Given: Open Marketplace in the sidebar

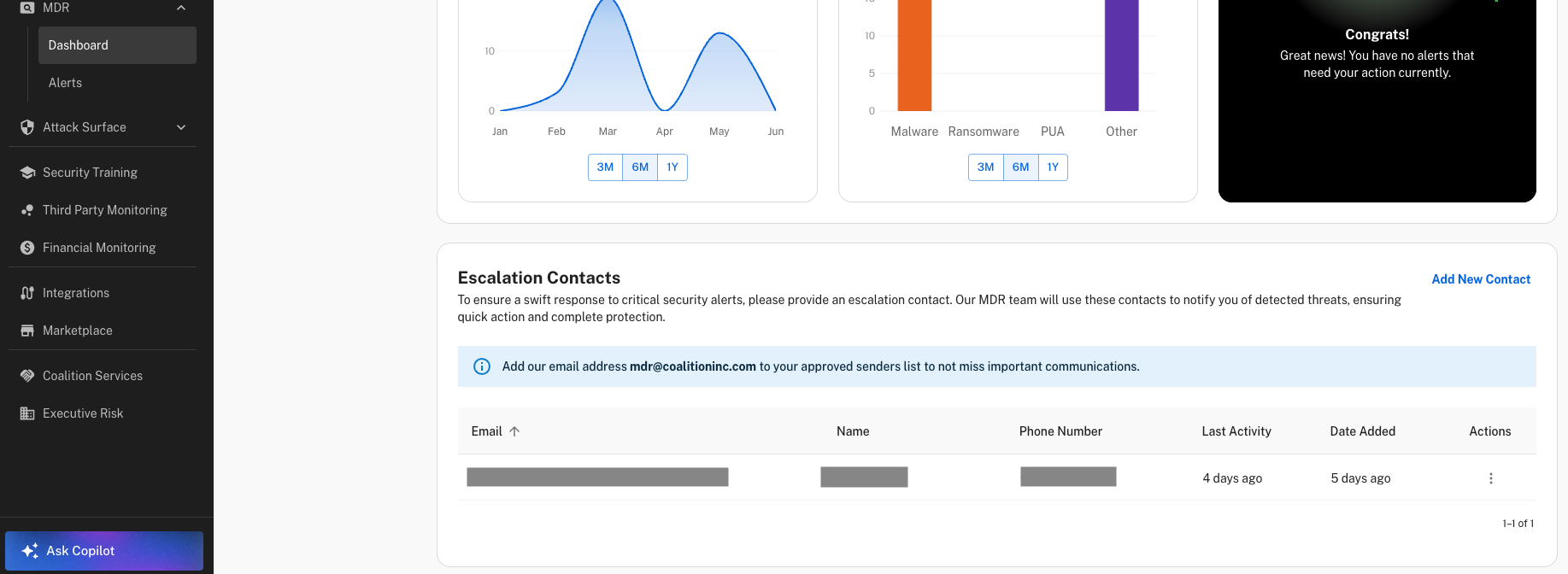Looking at the screenshot, I should click(x=78, y=331).
